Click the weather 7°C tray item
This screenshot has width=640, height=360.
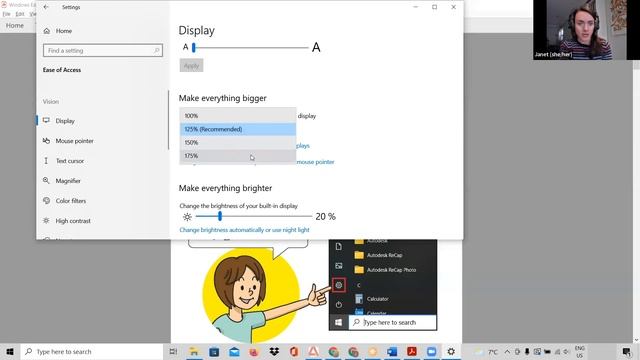[486, 351]
